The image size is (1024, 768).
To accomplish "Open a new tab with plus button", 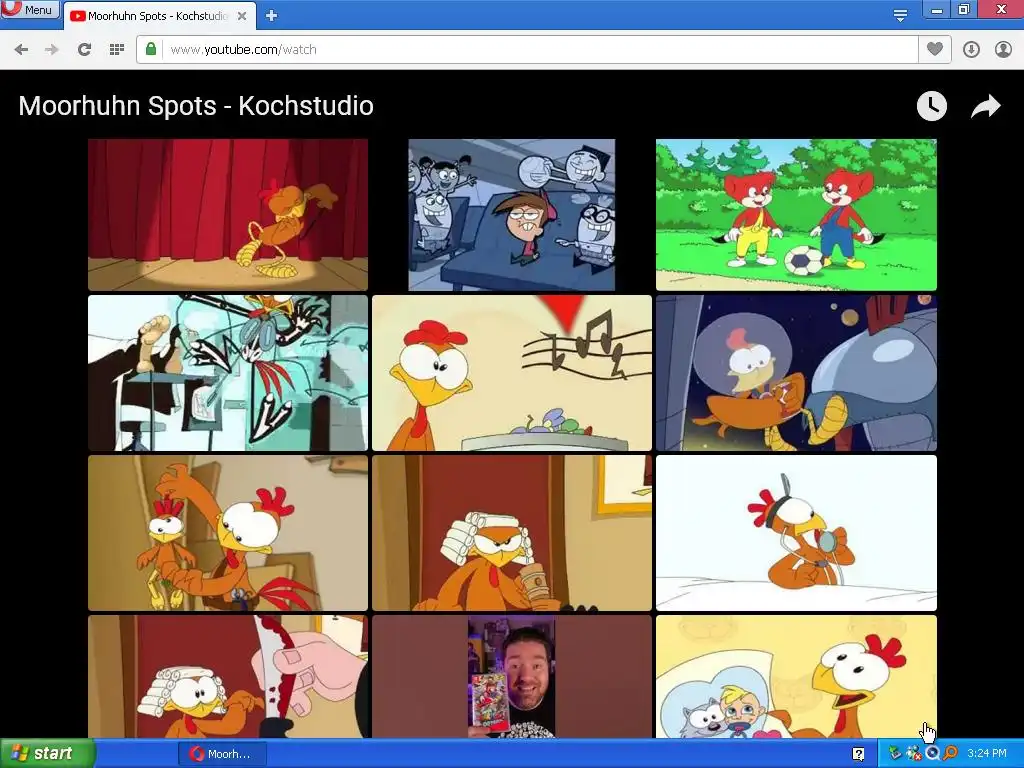I will pos(272,16).
